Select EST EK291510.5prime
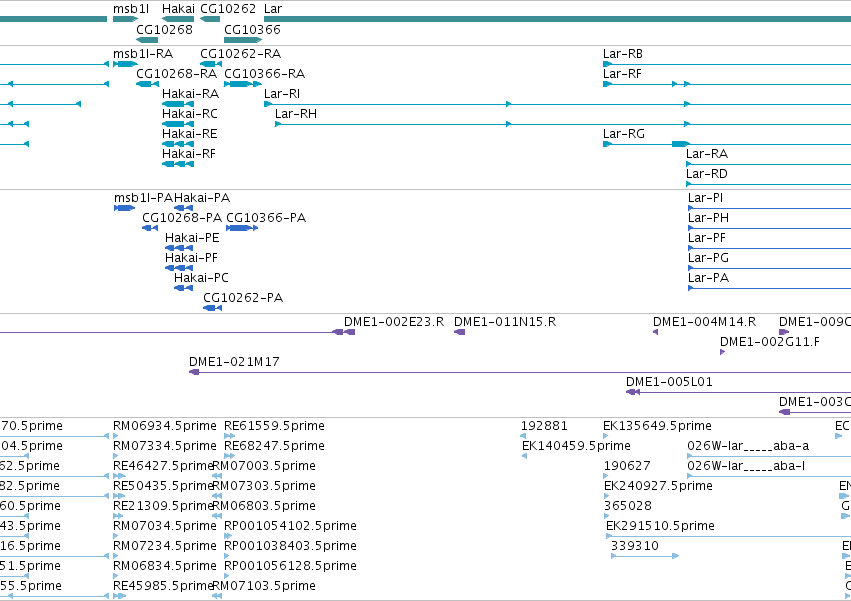This screenshot has height=601, width=851. (x=660, y=527)
